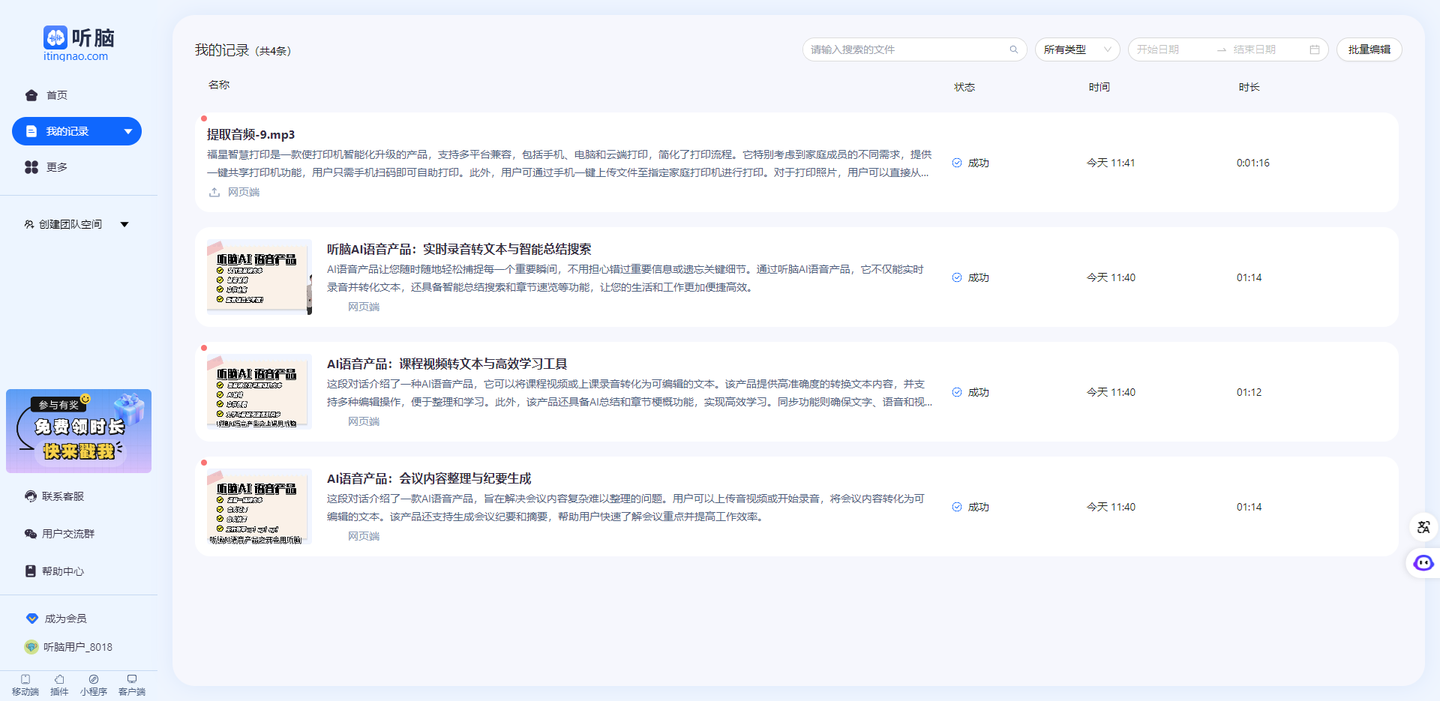Expand the 我的记录 dropdown arrow
Viewport: 1440px width, 701px height.
(128, 131)
